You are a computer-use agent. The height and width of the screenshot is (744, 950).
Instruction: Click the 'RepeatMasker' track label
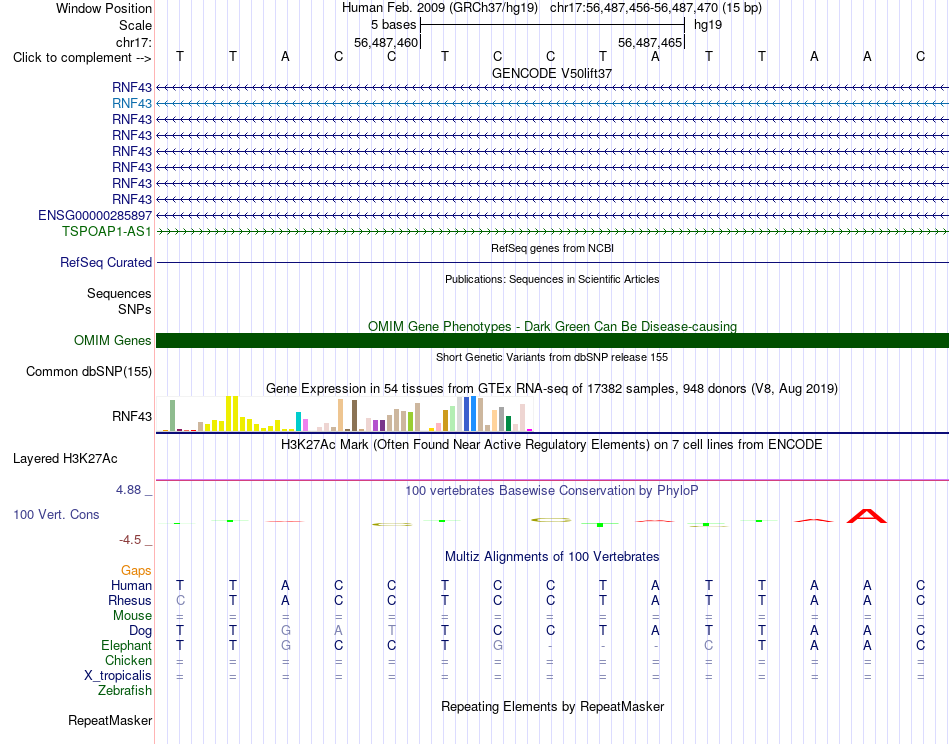pyautogui.click(x=110, y=720)
